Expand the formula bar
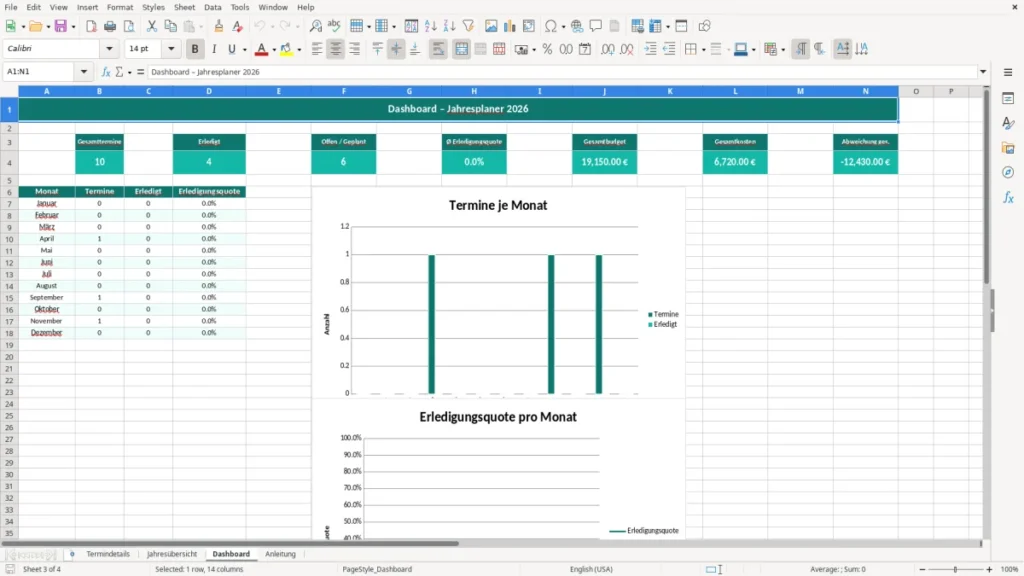 tap(983, 72)
